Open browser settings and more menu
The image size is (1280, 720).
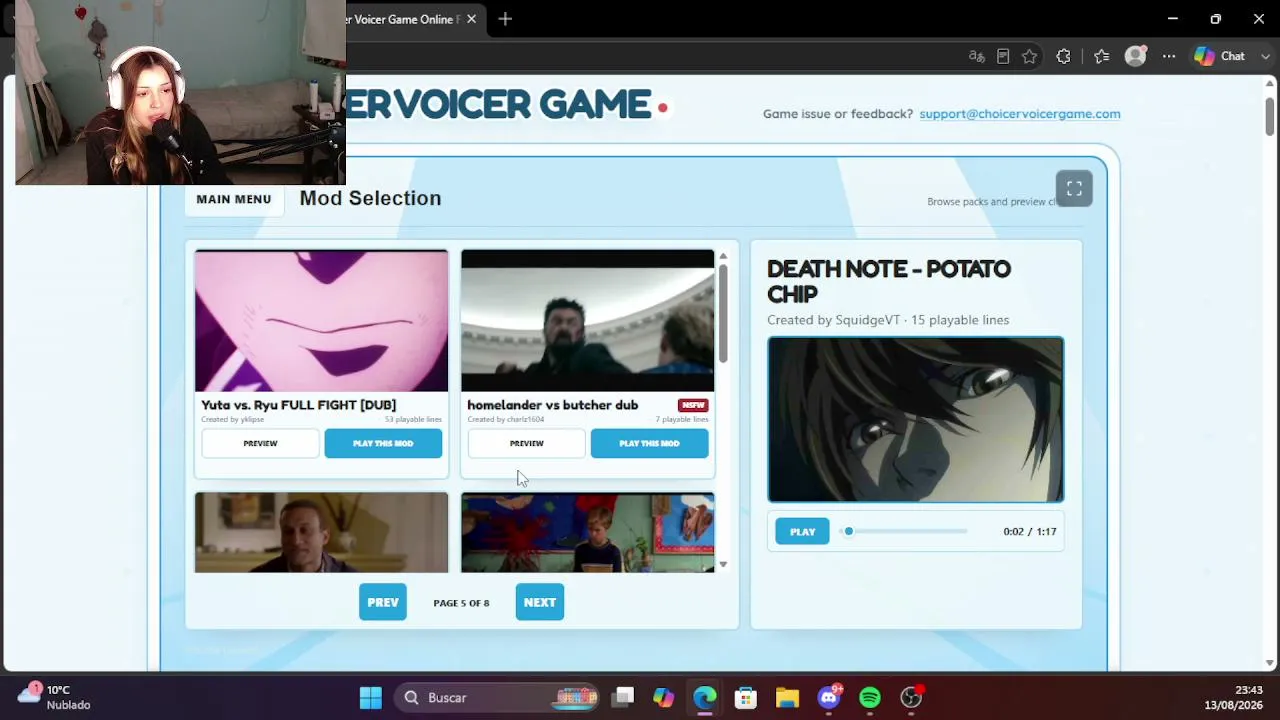pyautogui.click(x=1169, y=56)
